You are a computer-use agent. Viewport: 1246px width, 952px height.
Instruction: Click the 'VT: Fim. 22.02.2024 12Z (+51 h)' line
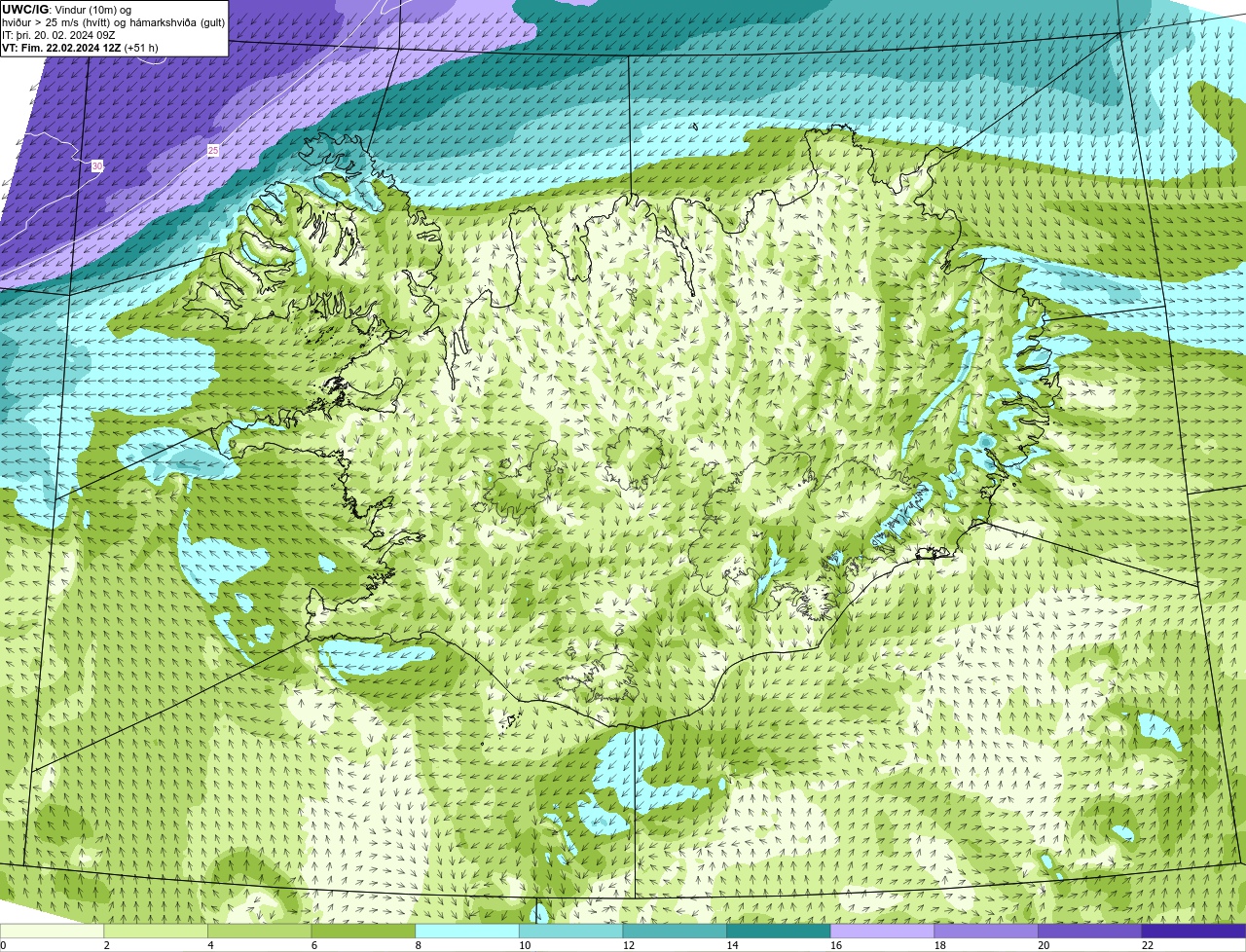pos(80,48)
